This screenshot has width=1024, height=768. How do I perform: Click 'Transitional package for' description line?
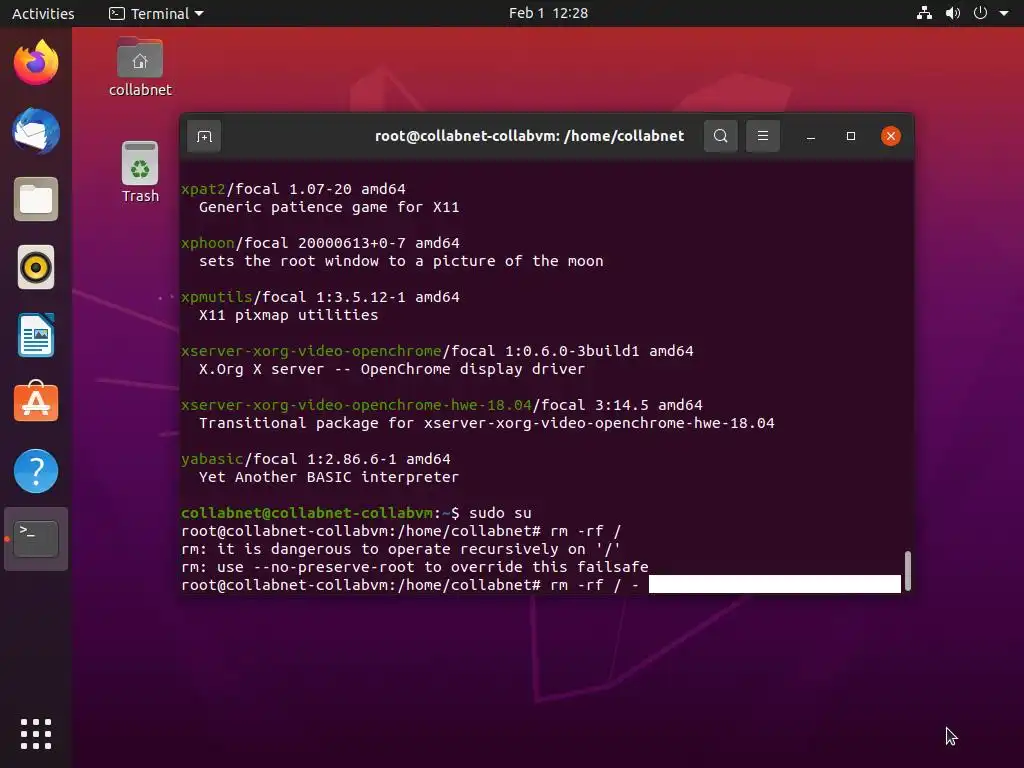tap(487, 423)
